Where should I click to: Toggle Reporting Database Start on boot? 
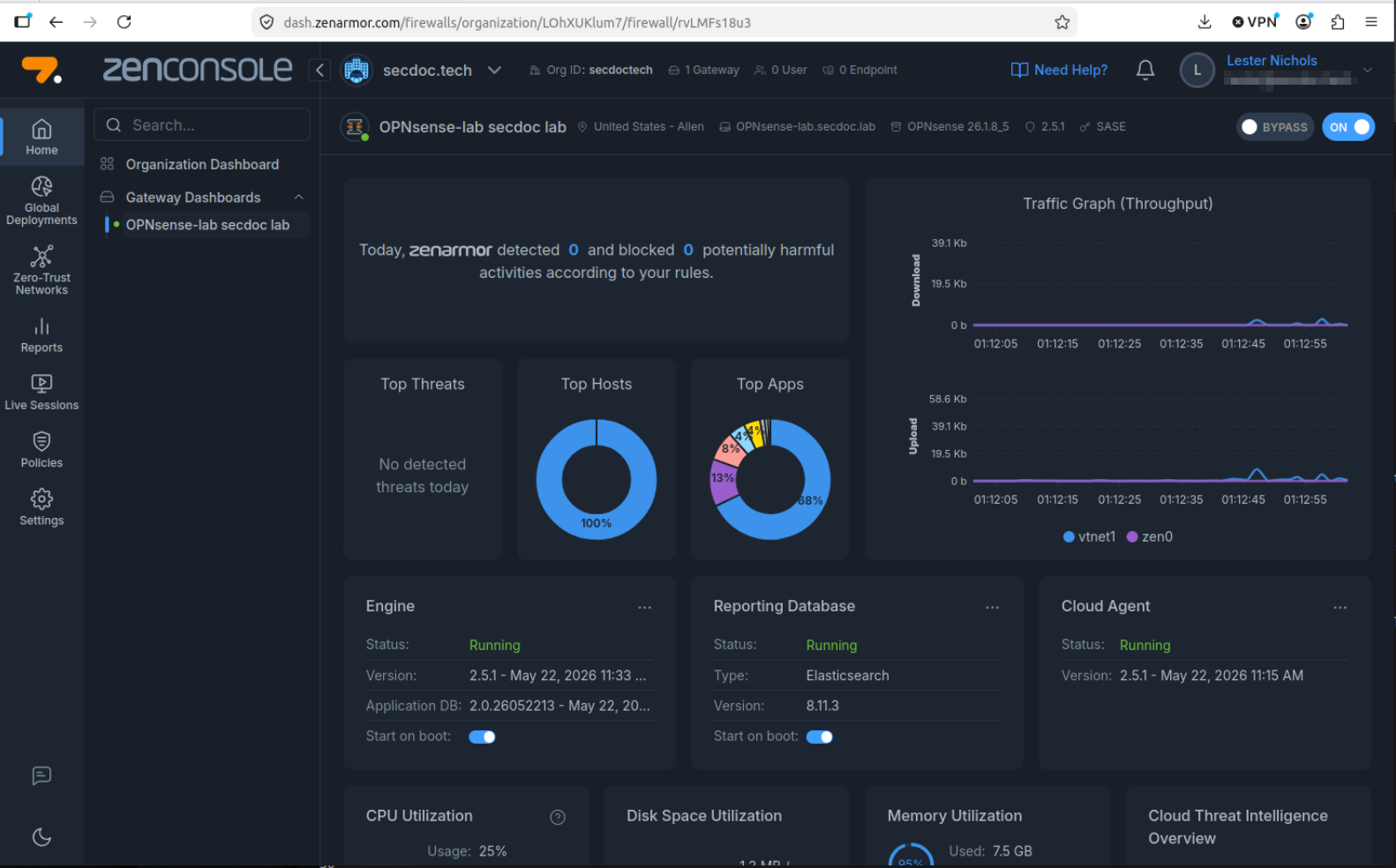point(819,737)
